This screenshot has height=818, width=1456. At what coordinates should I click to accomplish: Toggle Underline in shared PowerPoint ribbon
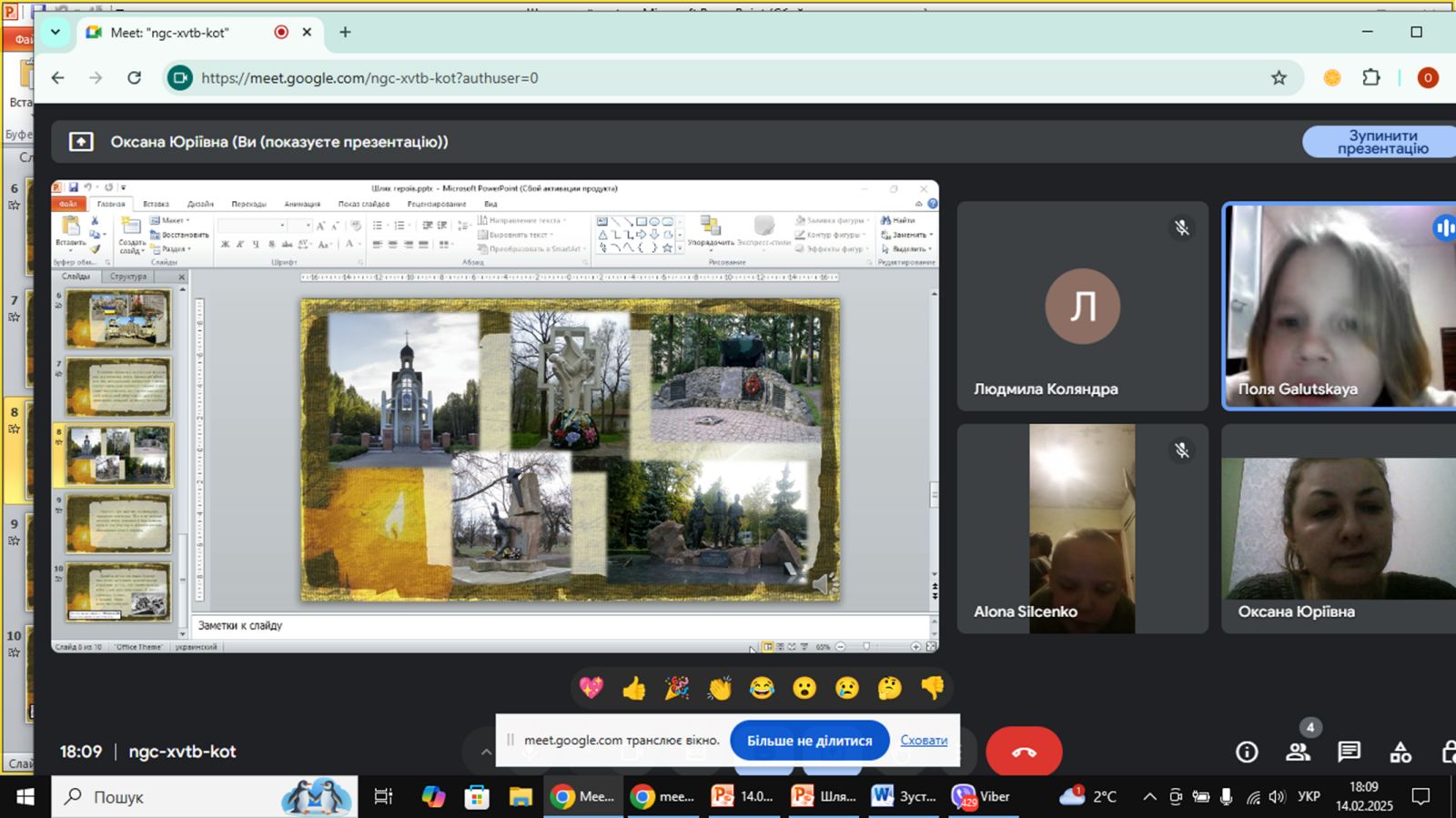point(256,245)
